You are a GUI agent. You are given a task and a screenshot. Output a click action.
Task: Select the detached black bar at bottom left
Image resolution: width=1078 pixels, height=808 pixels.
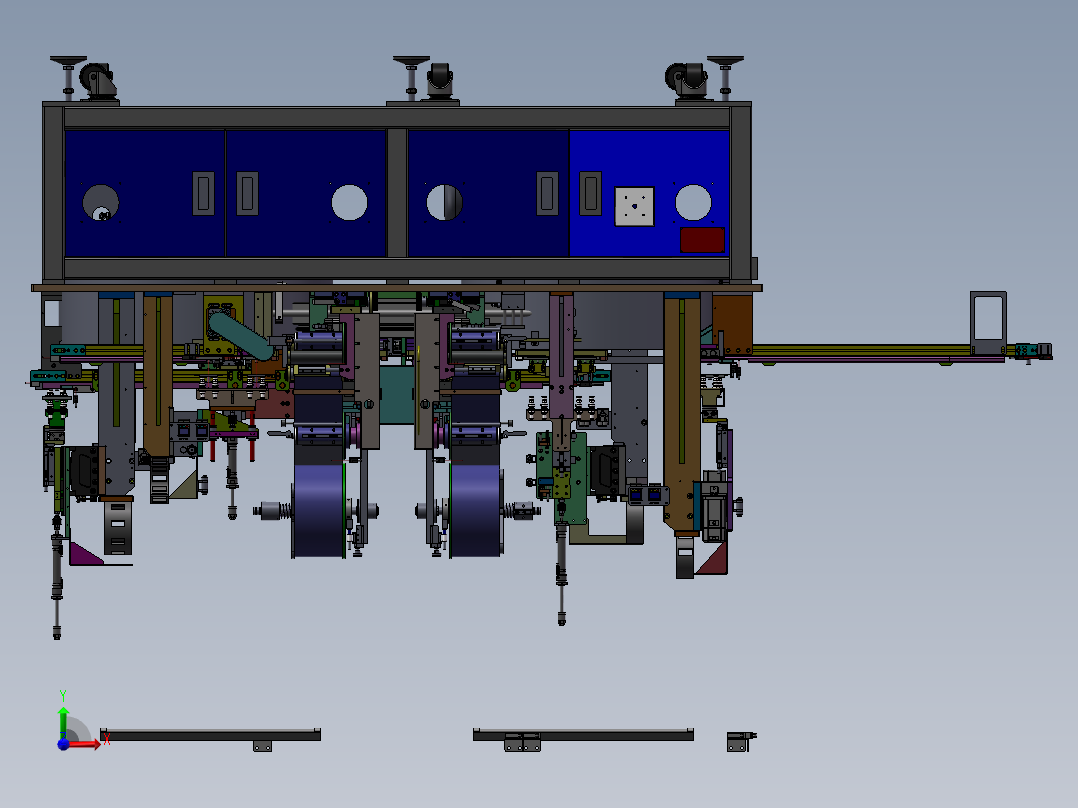tap(210, 735)
